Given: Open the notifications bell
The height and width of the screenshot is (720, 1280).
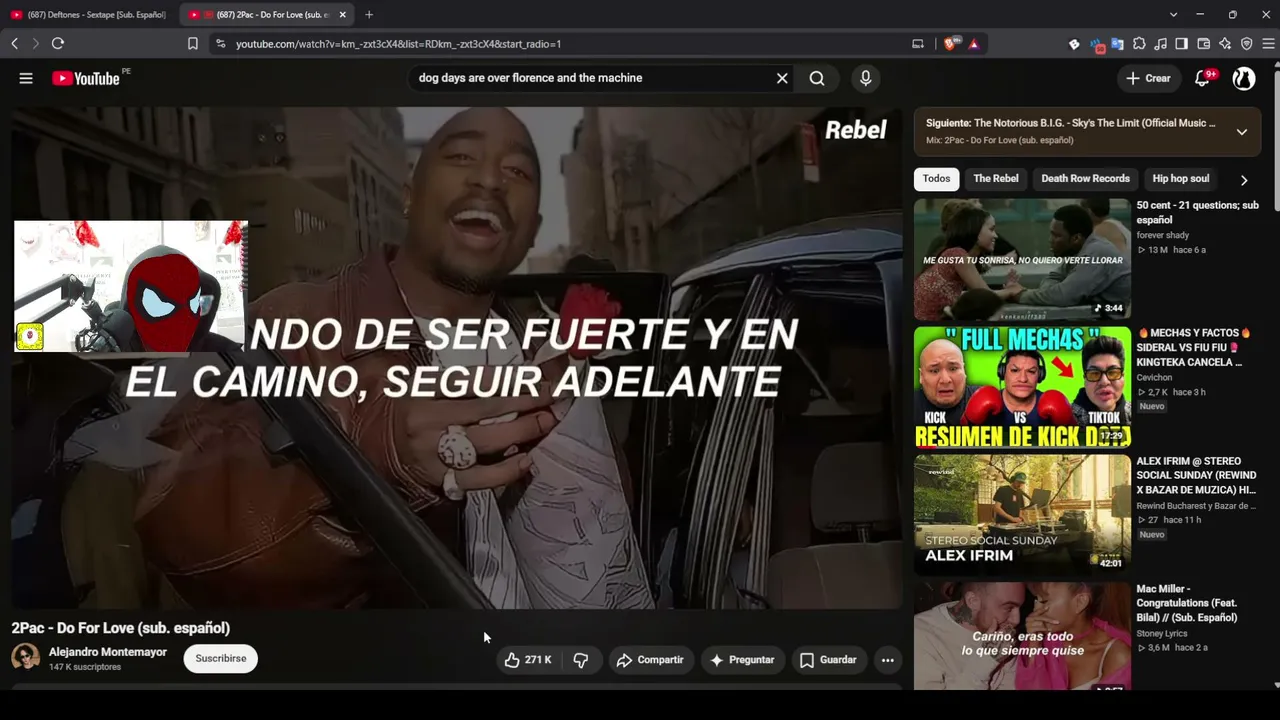Looking at the screenshot, I should coord(1203,78).
